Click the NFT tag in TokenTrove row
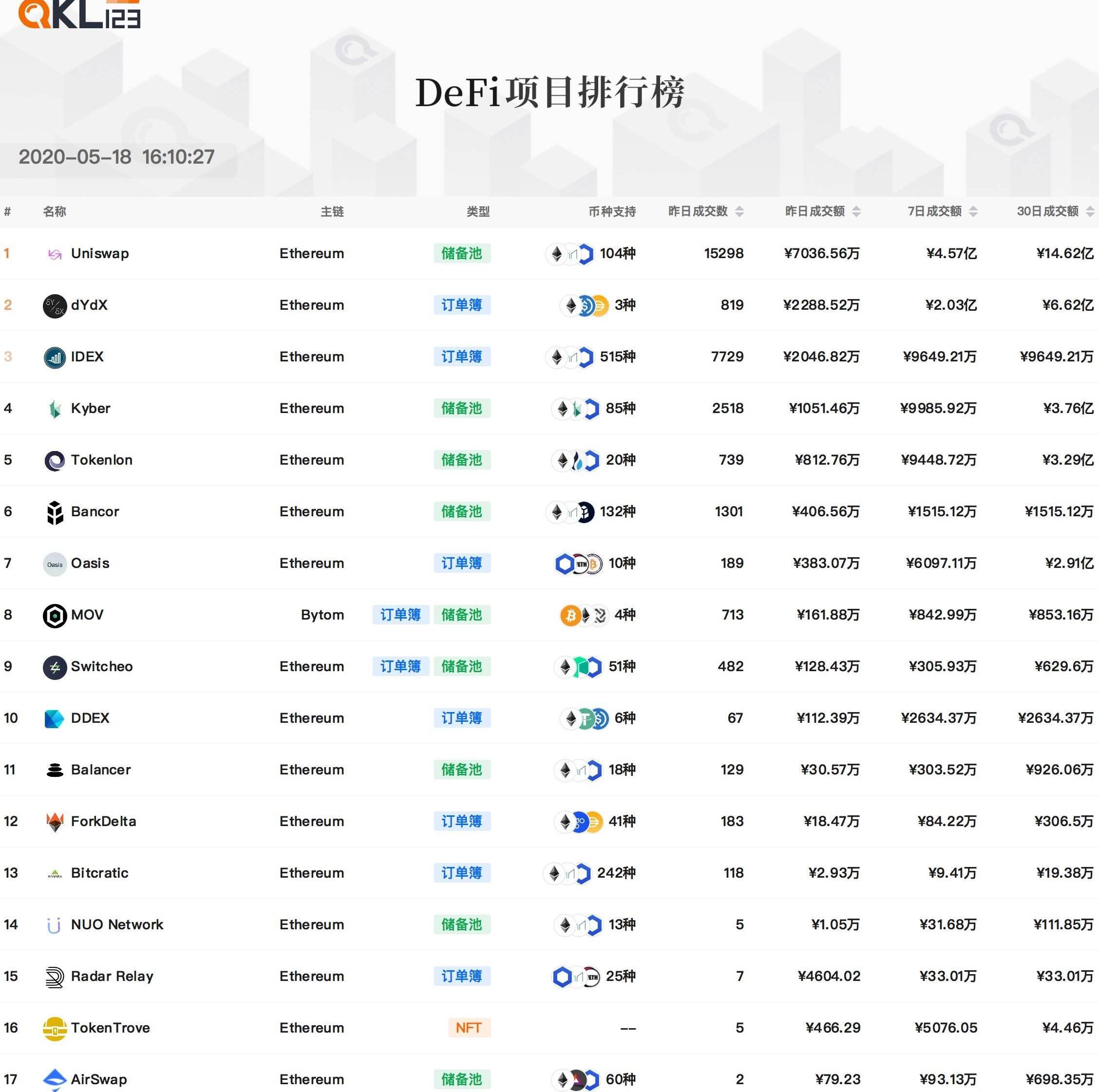The height and width of the screenshot is (1092, 1099). coord(469,1028)
